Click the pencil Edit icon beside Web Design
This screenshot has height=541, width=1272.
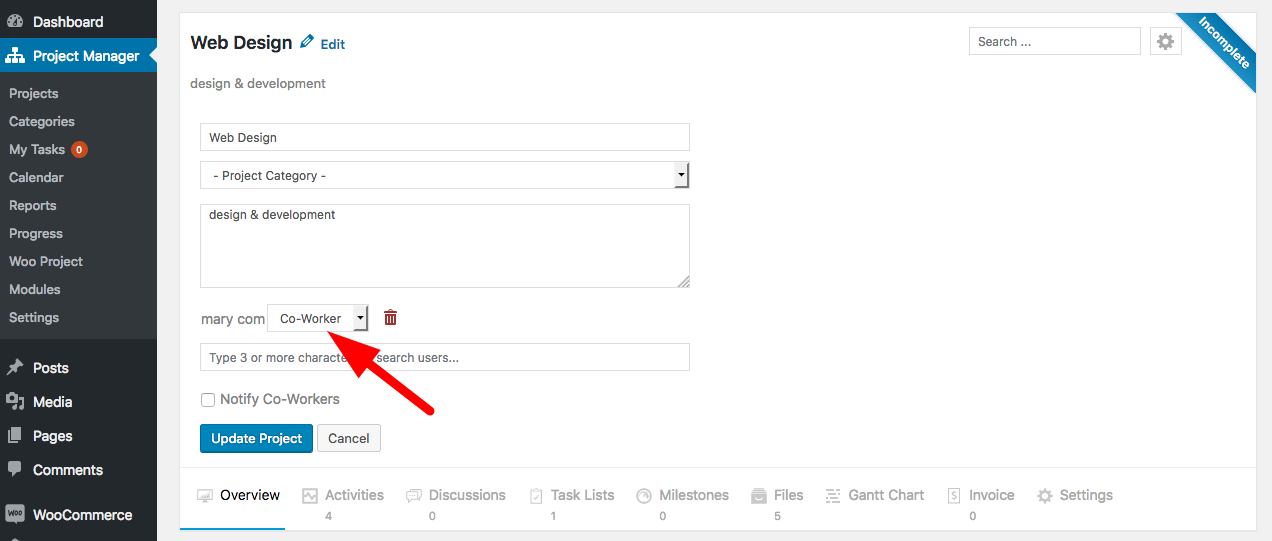(x=307, y=42)
